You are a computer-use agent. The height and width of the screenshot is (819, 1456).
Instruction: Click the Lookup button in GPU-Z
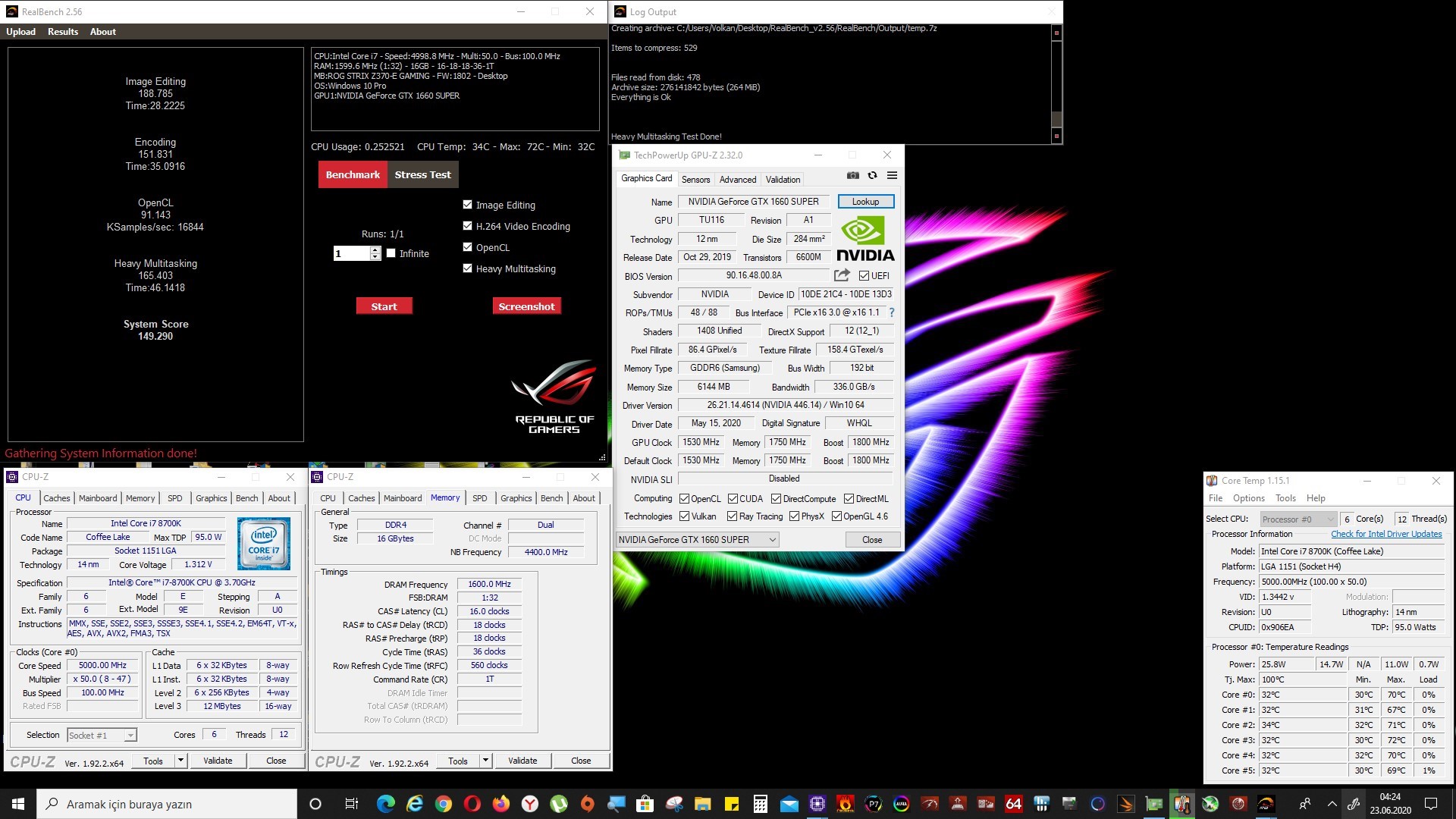pos(866,202)
